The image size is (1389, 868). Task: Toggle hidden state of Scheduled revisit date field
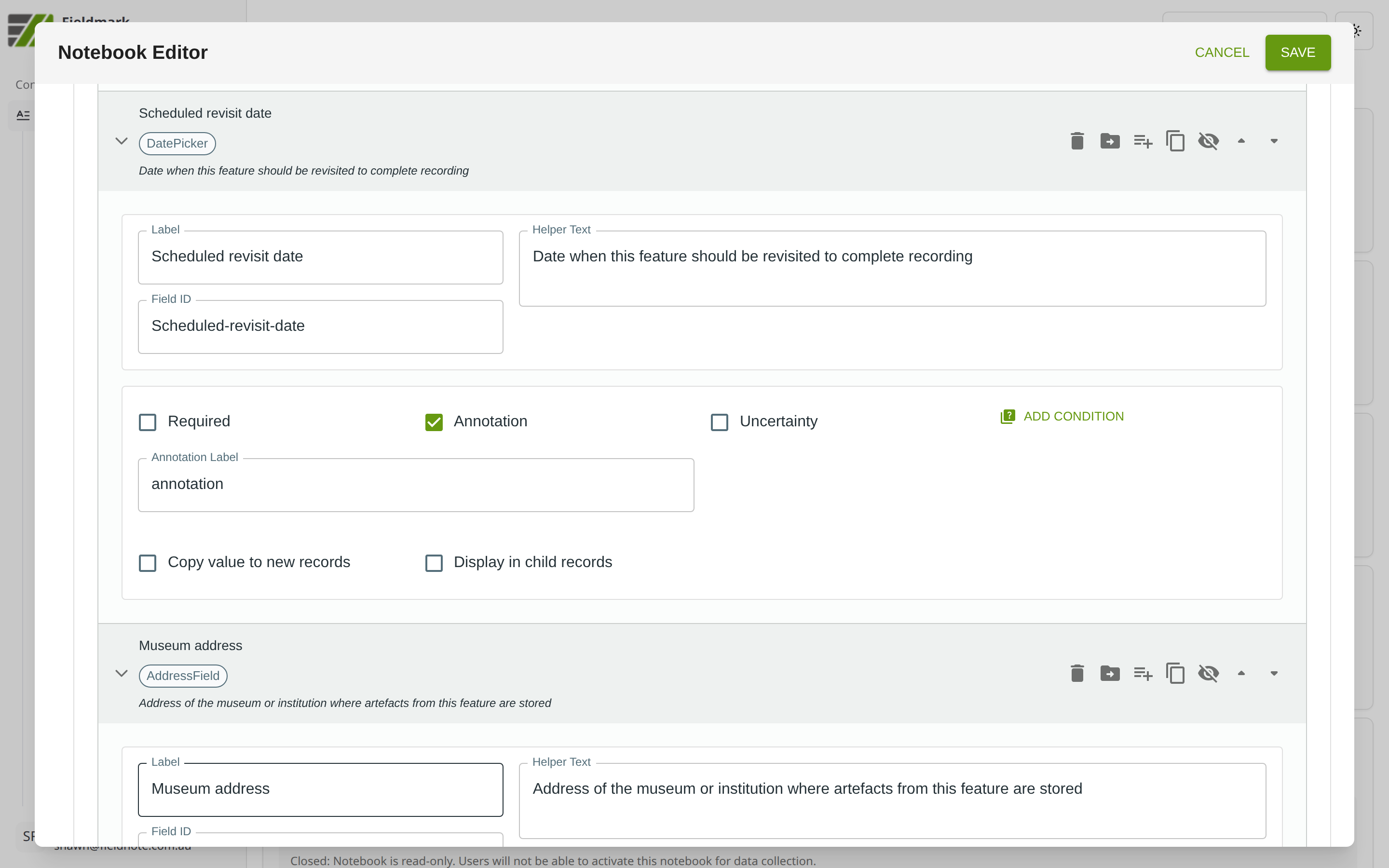(1208, 141)
